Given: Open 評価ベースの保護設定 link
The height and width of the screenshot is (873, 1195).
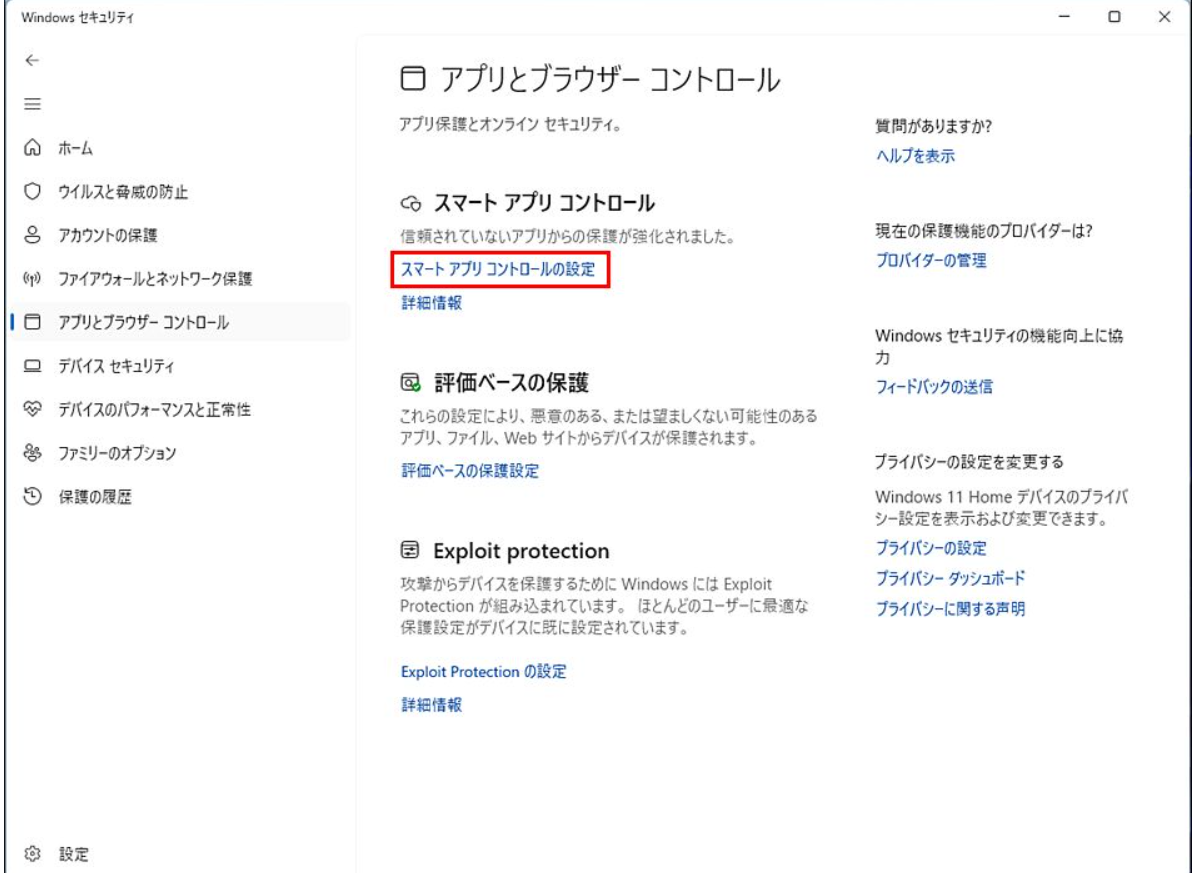Looking at the screenshot, I should pos(469,471).
